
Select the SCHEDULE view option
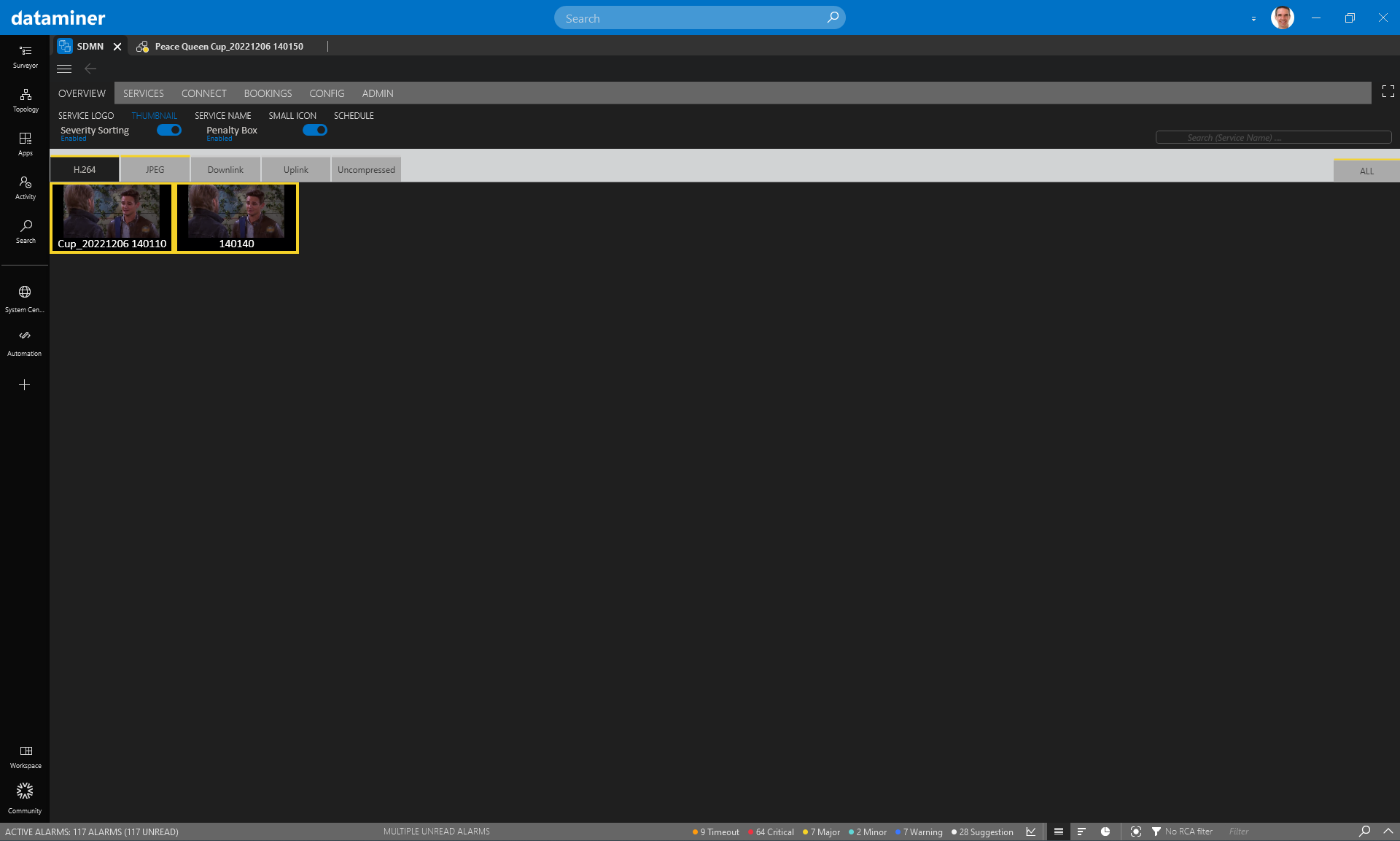tap(354, 116)
